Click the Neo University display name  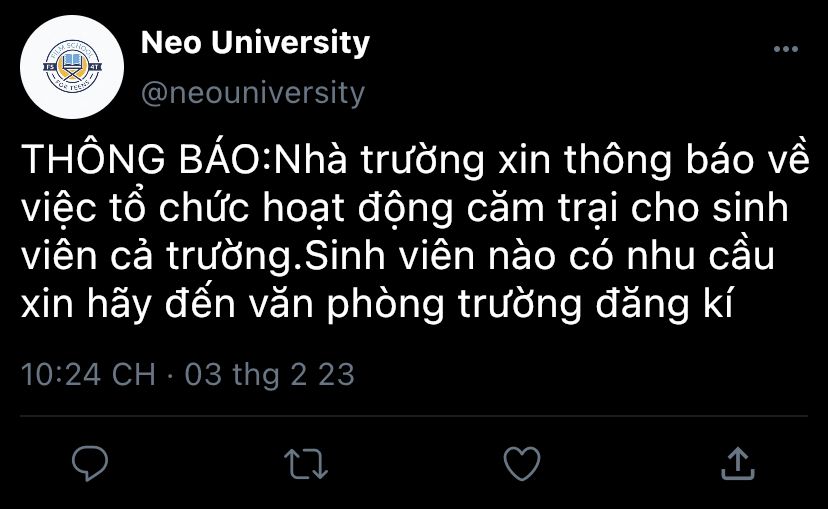255,42
